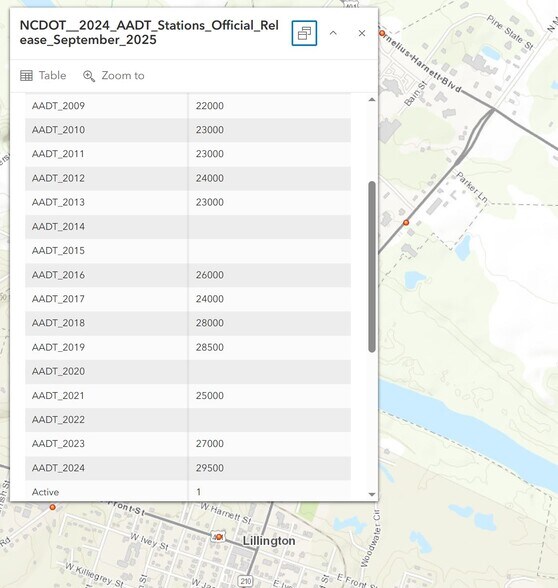Click the route 210 highway shield
The height and width of the screenshot is (588, 558).
(245, 582)
